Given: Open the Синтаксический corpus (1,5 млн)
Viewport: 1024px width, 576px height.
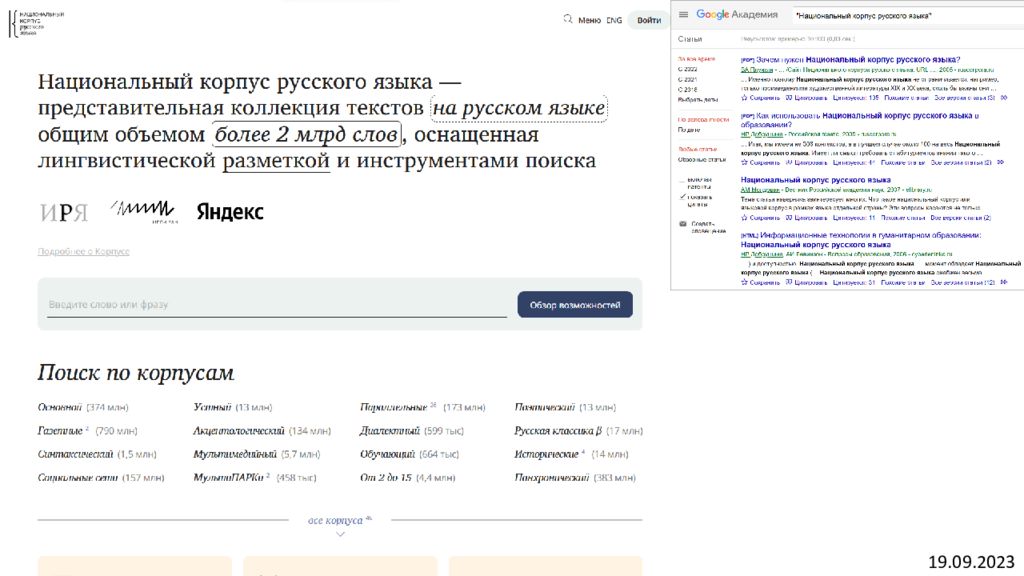Looking at the screenshot, I should click(x=97, y=454).
